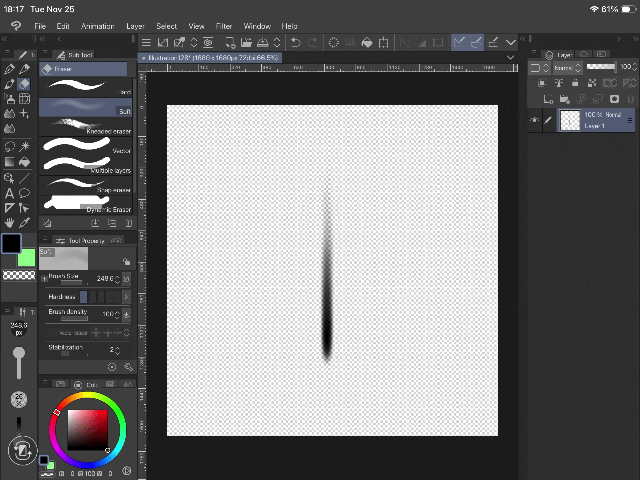Image resolution: width=640 pixels, height=480 pixels.
Task: Collapse the left palette dock double chevron
Action: [x=5, y=39]
